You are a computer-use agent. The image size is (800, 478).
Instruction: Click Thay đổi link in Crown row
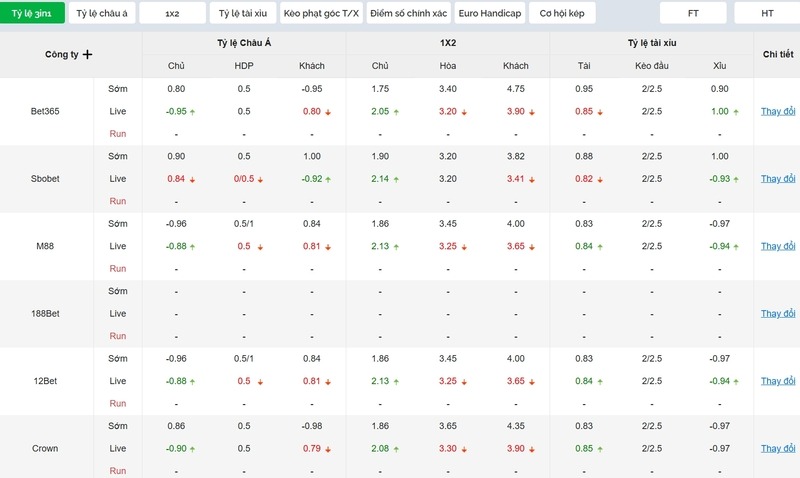point(777,449)
